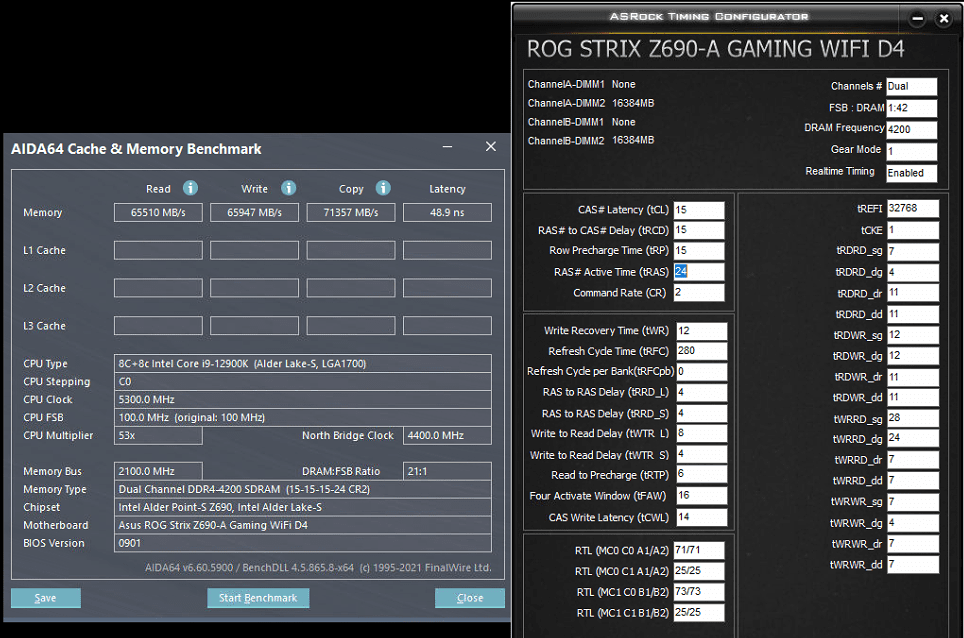The image size is (964, 638).
Task: Click the tWTR_S value field
Action: coord(701,454)
